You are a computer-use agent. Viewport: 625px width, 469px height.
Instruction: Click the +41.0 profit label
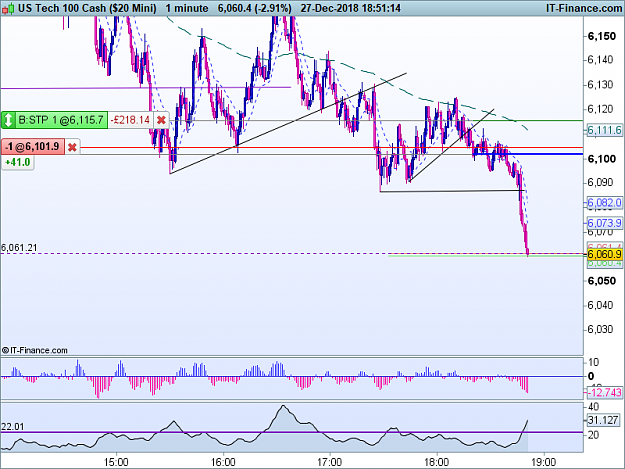18,162
